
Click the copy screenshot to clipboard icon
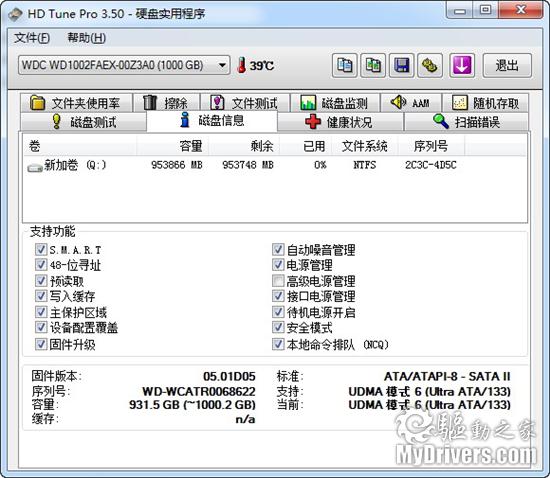[373, 66]
